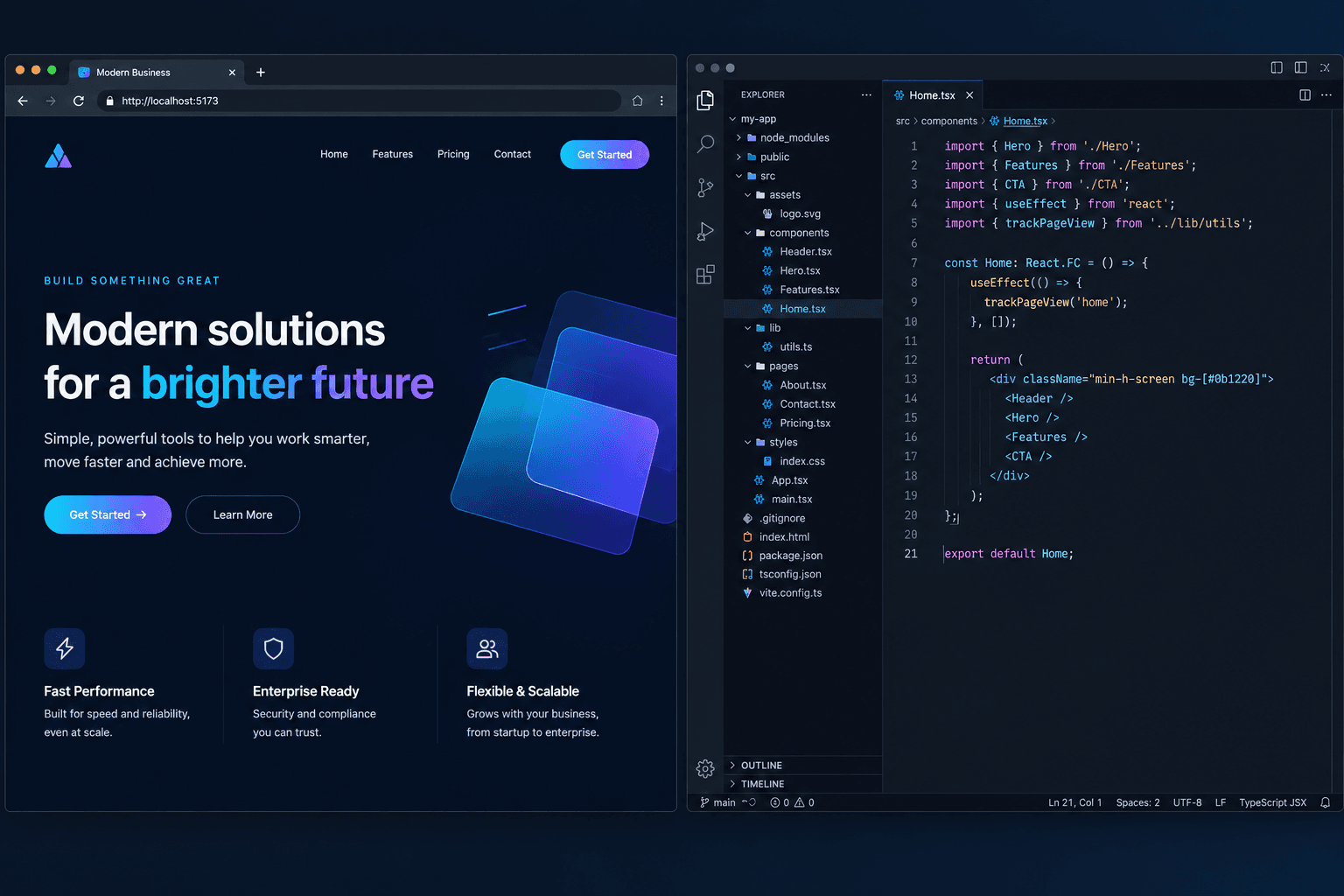Click UTF-8 encoding in status bar
Screen dimensions: 1344x896
coord(1187,802)
